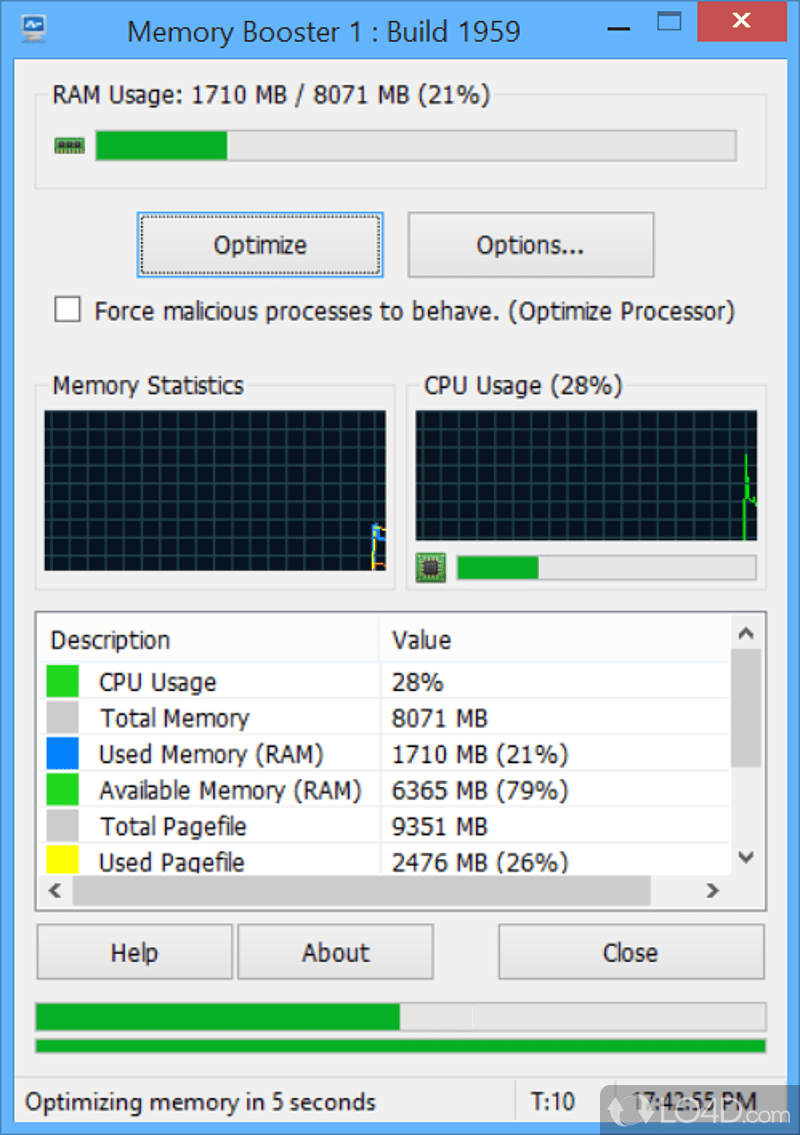Open the Options... dialog
800x1135 pixels.
(x=531, y=245)
